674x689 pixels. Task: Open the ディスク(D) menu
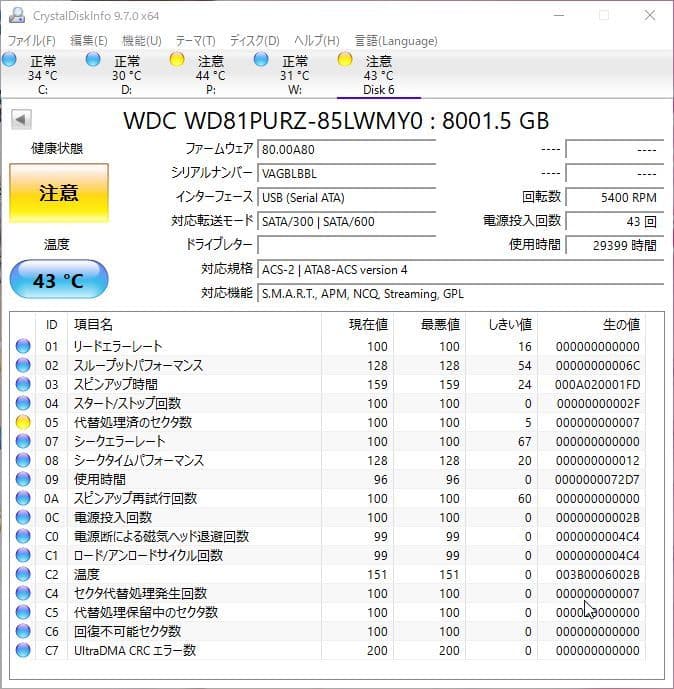click(x=255, y=41)
